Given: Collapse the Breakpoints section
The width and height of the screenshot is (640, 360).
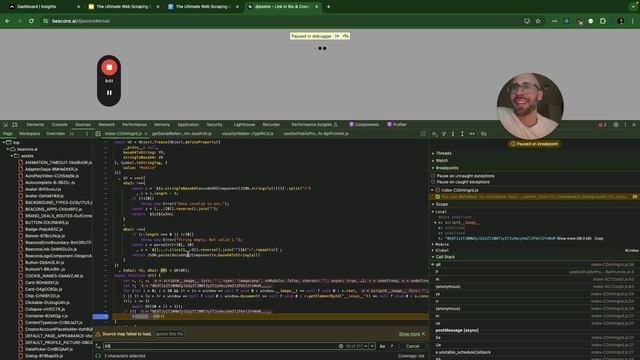Looking at the screenshot, I should [x=446, y=168].
